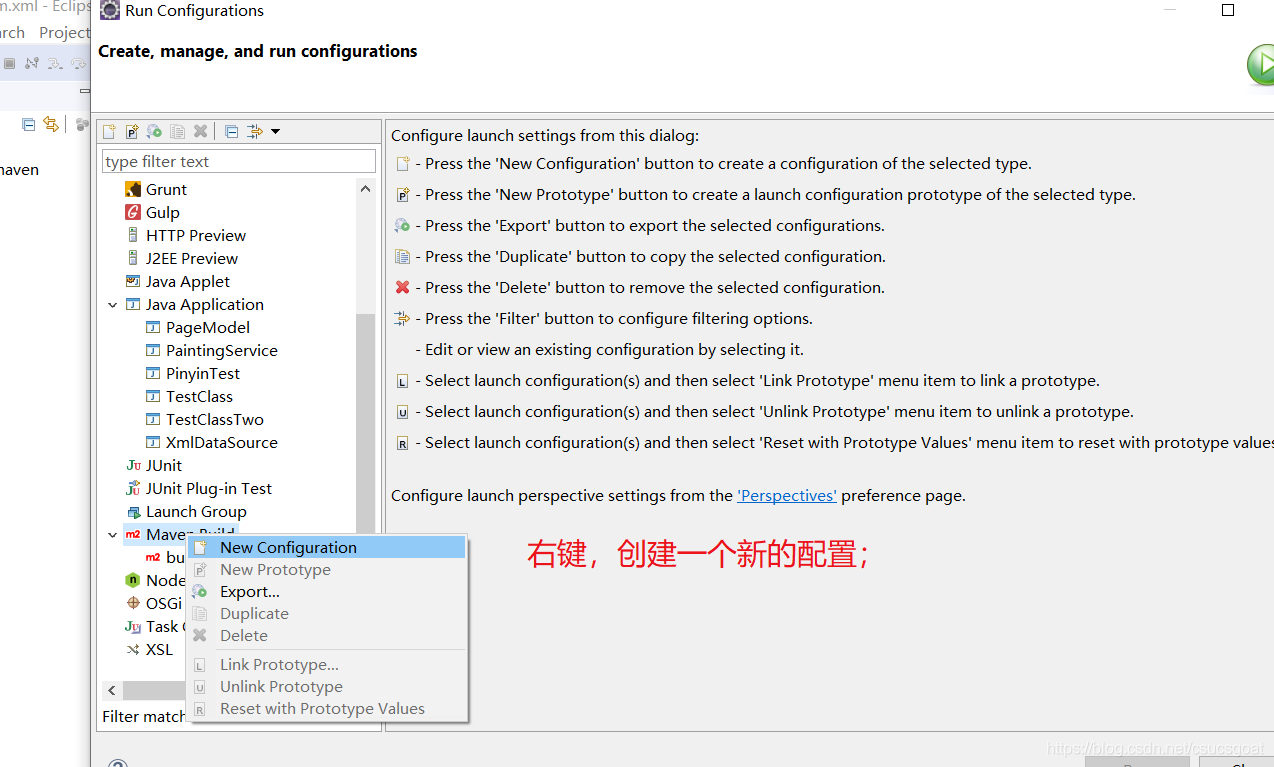
Task: Choose Duplicate in the context menu
Action: click(x=327, y=613)
